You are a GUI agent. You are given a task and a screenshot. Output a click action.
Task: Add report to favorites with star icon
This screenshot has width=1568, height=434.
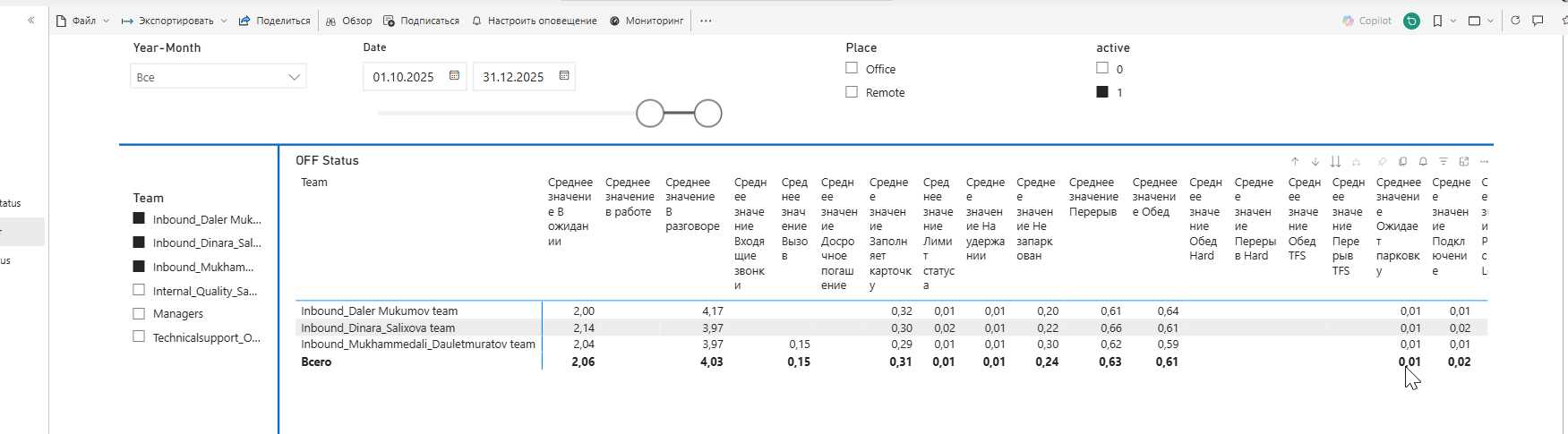coord(1564,21)
